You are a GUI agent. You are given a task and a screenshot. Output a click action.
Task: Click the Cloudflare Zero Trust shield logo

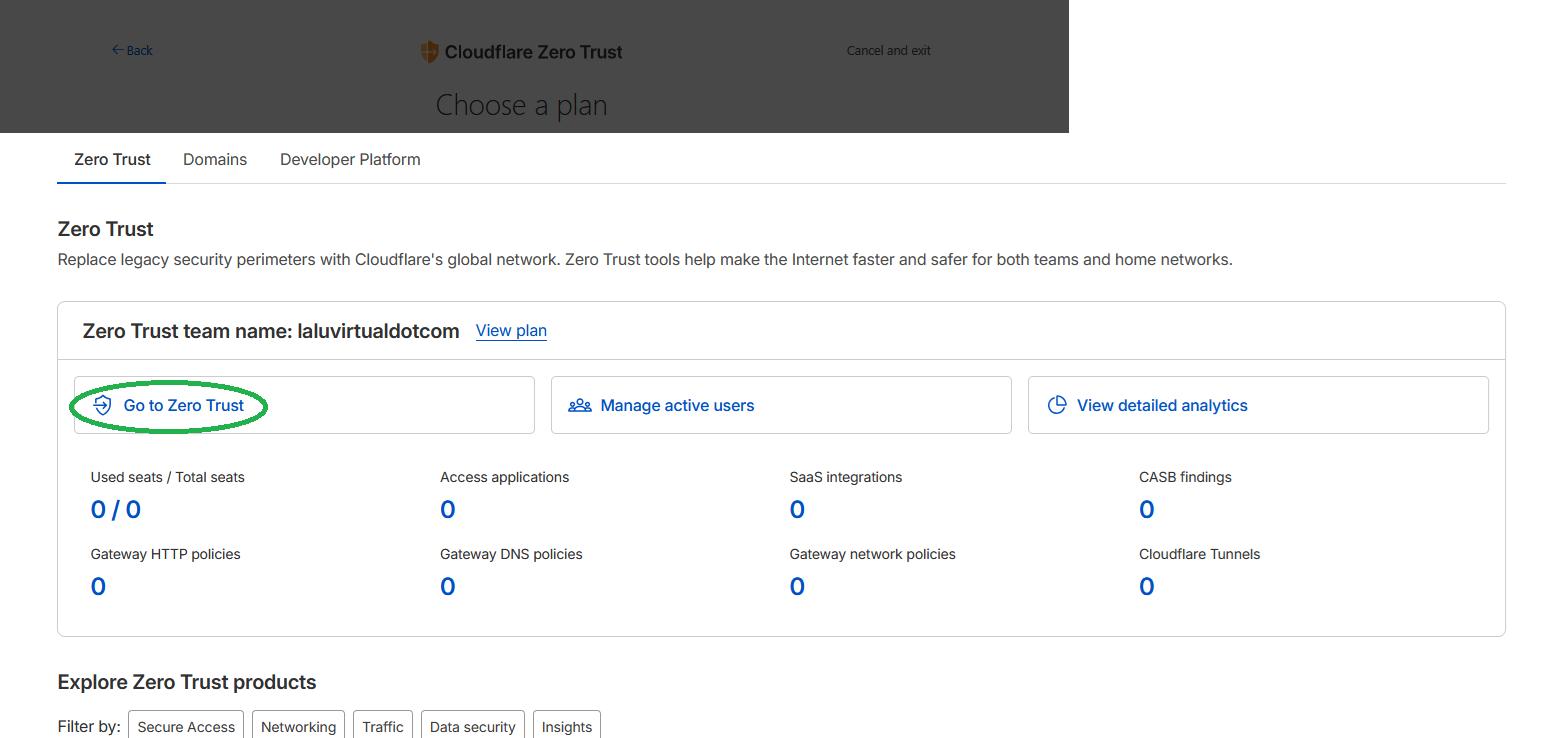[x=429, y=52]
